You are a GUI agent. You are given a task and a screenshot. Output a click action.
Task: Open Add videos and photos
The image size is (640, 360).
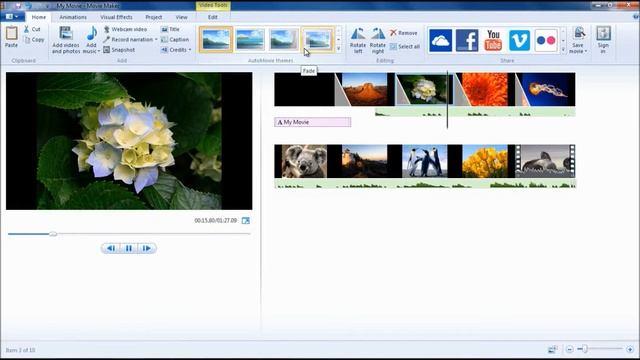pyautogui.click(x=66, y=40)
